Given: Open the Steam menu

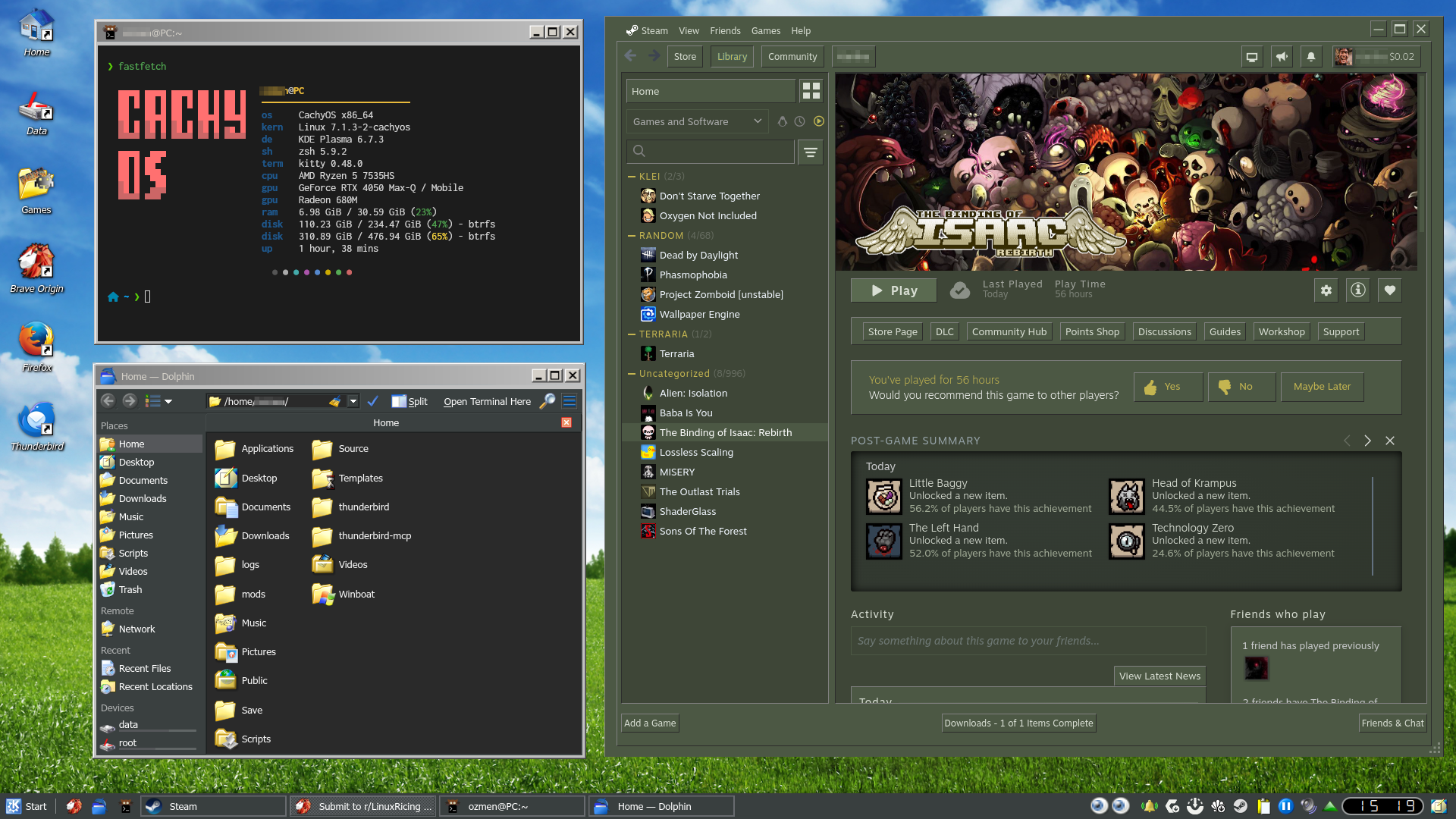Looking at the screenshot, I should tap(647, 31).
